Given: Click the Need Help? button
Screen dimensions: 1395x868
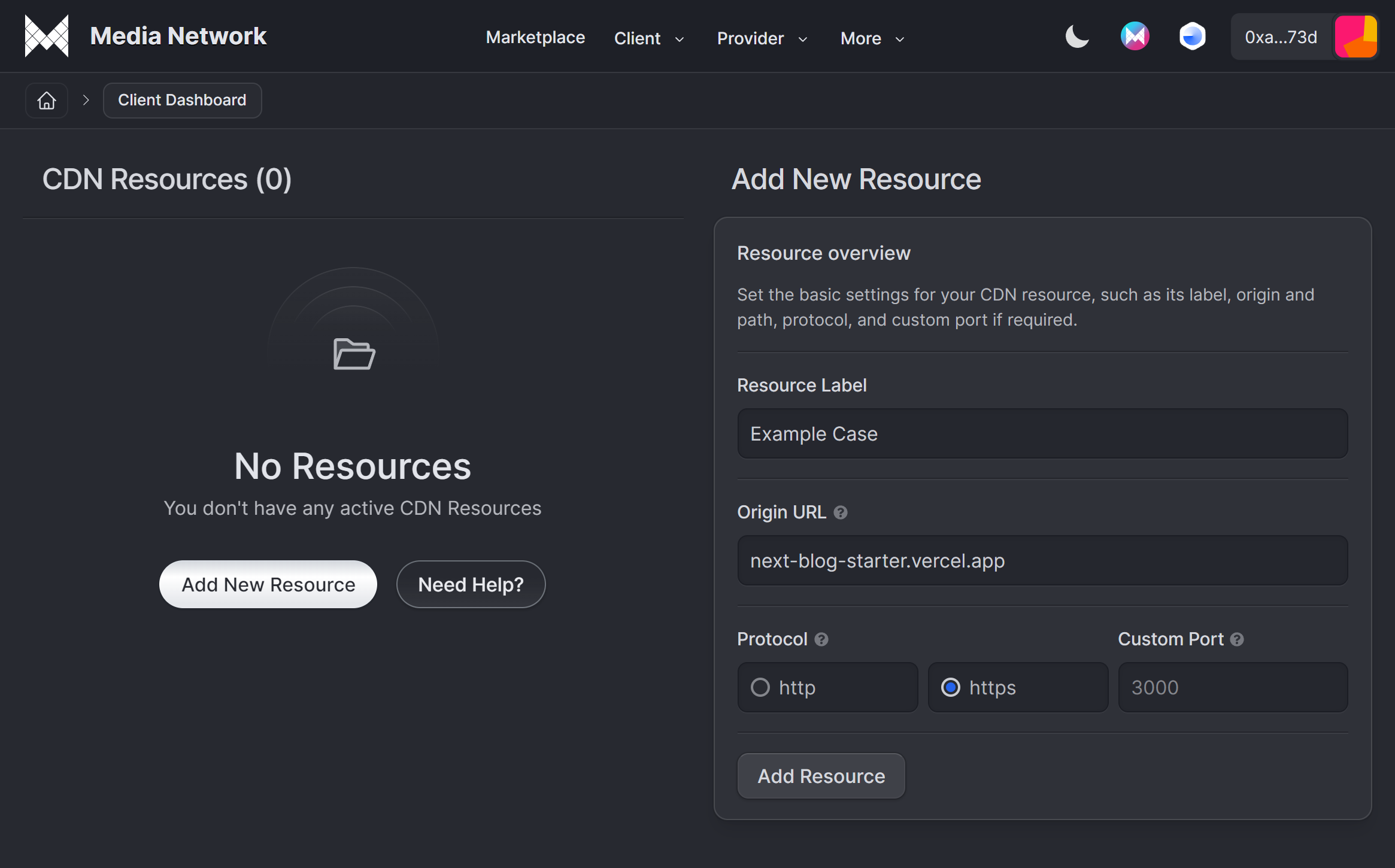Looking at the screenshot, I should [x=471, y=584].
